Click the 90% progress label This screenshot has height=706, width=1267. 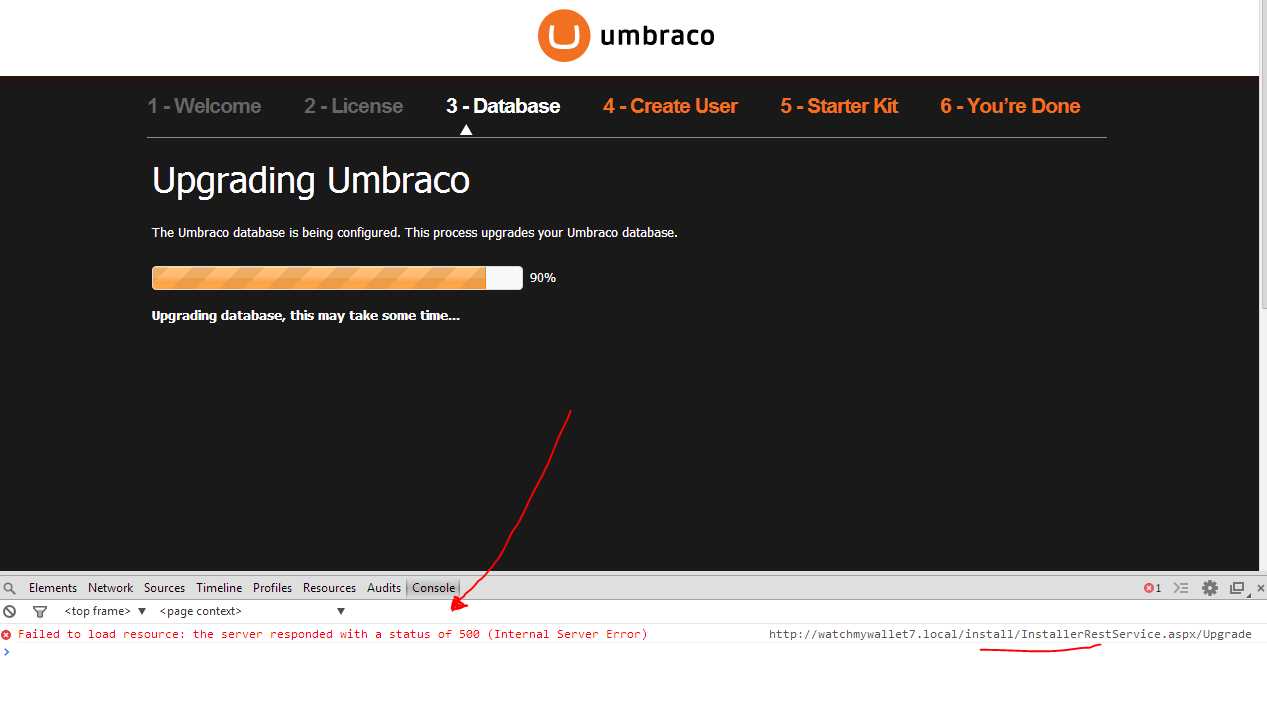tap(543, 278)
